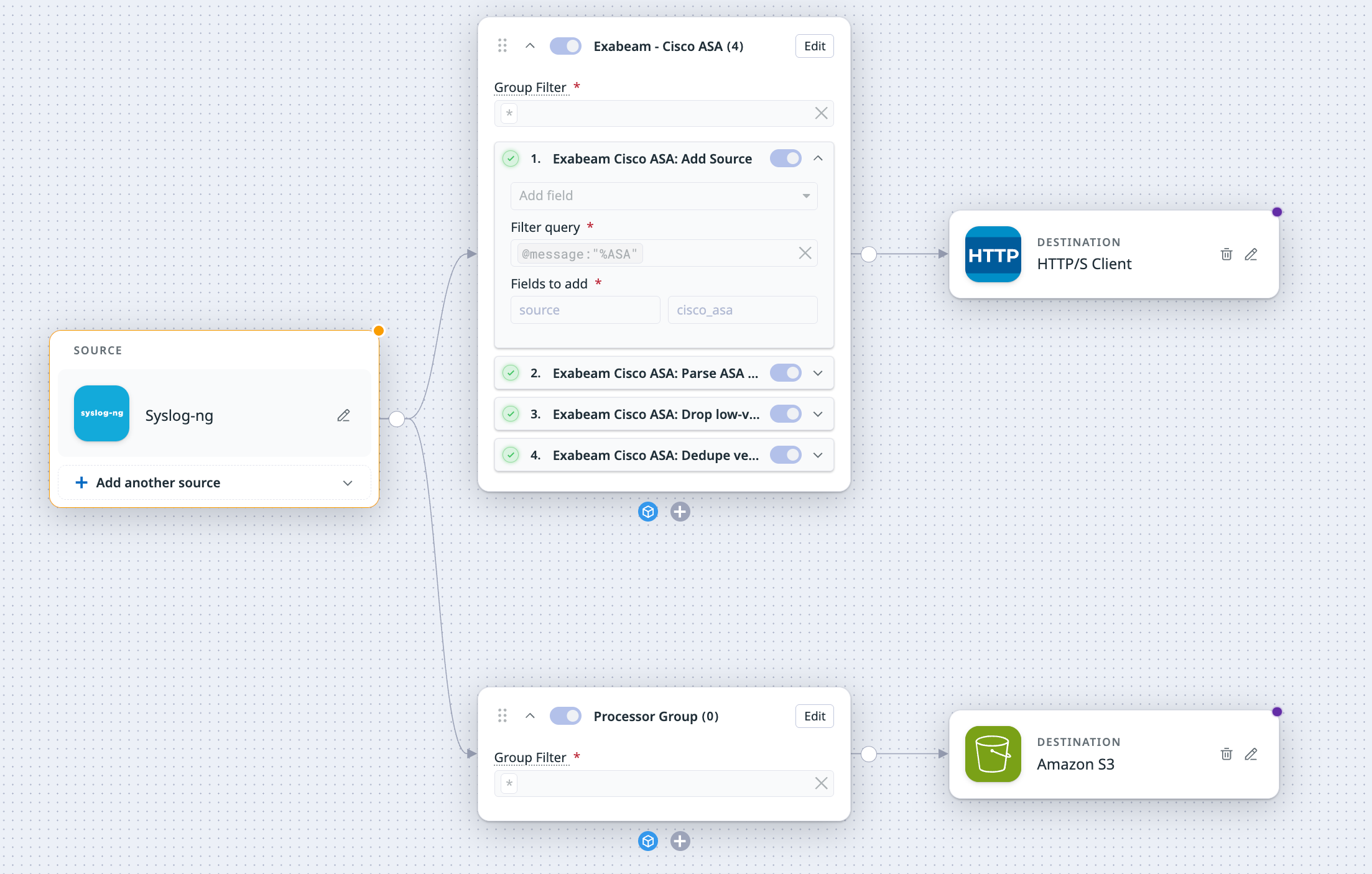Collapse the Processor Group (0) chevron

(x=530, y=716)
